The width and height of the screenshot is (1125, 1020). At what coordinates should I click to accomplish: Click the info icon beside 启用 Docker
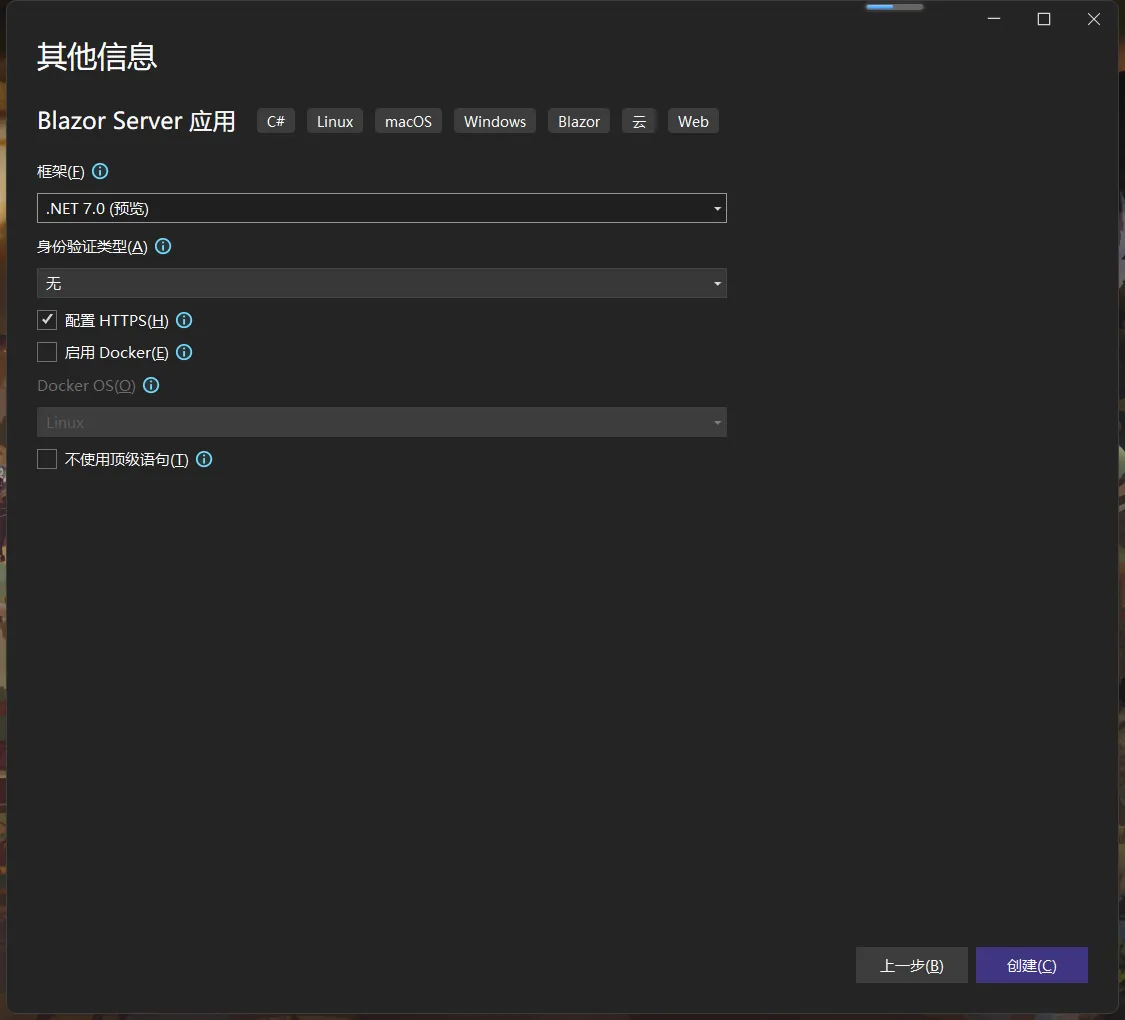pos(184,352)
